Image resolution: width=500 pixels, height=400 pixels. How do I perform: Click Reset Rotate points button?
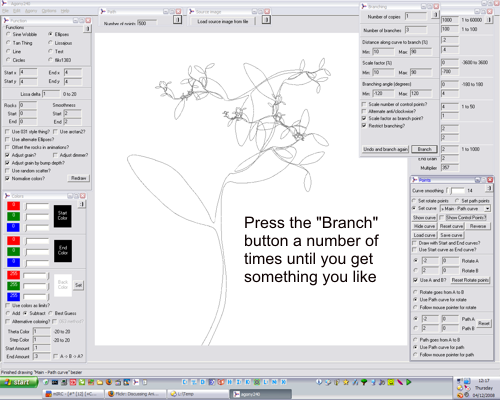coord(470,280)
